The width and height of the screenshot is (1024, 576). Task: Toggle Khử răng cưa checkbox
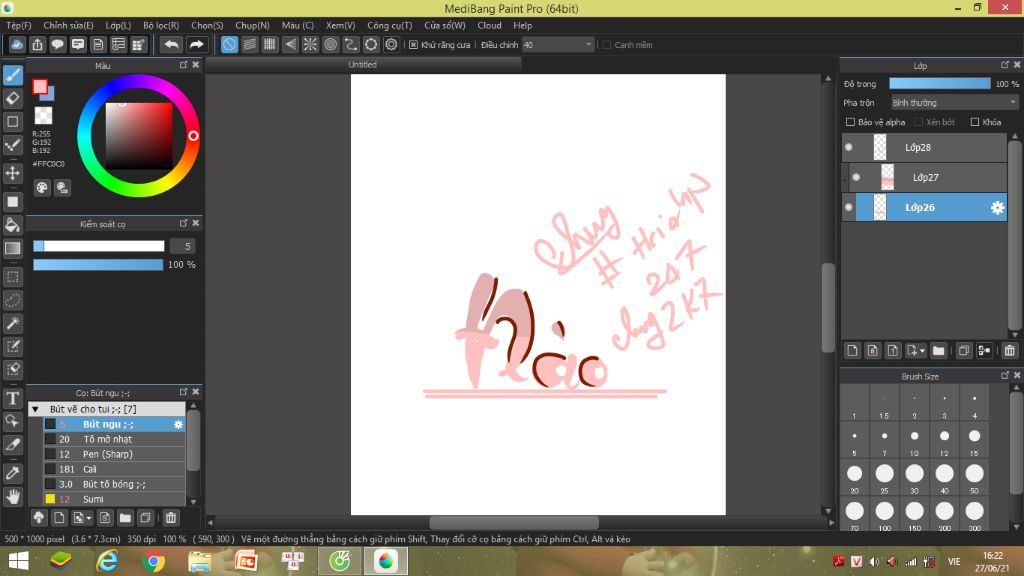413,45
